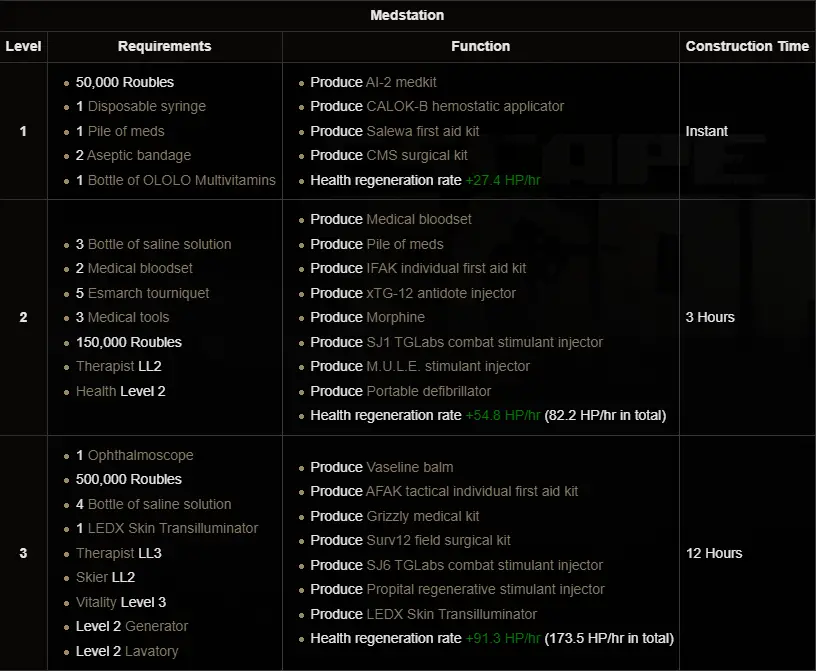Follow the xTG-12 antidote injector link
The image size is (816, 671).
click(x=441, y=293)
